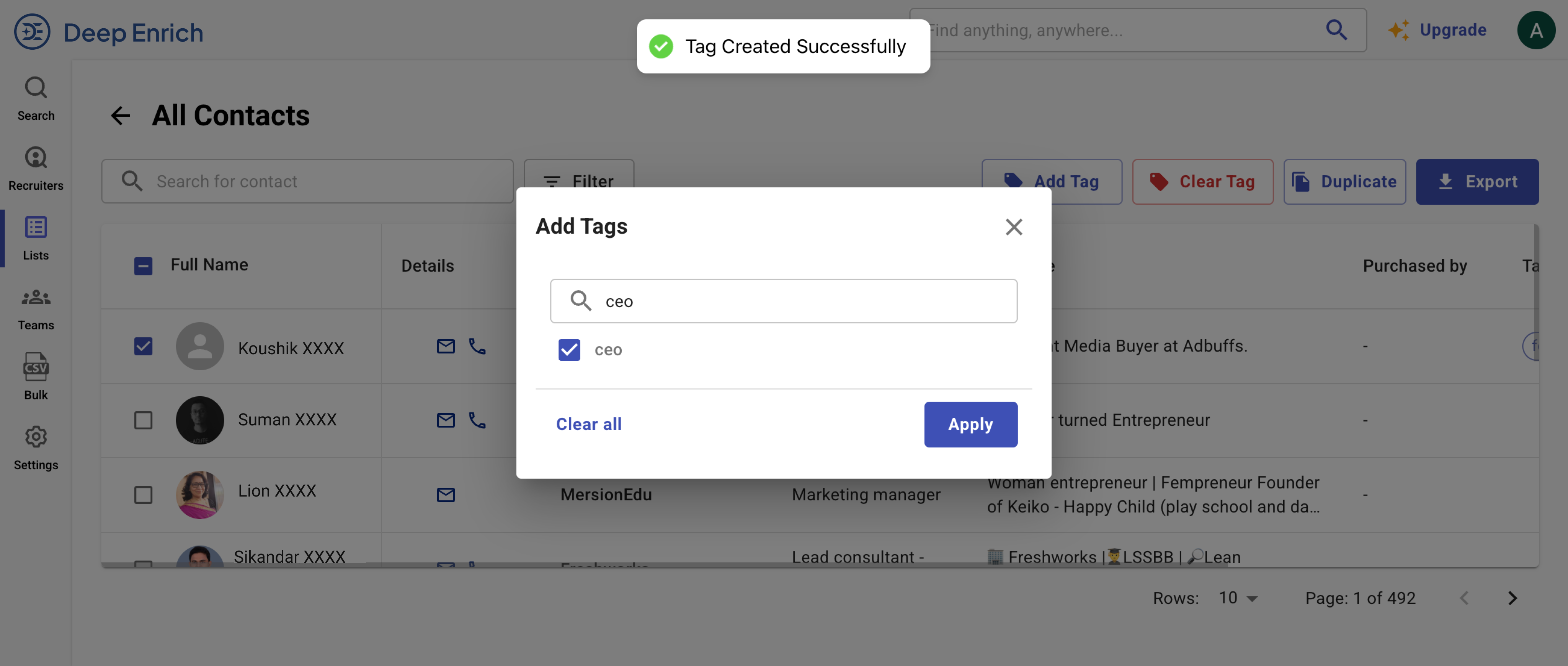Expand the Rows per page dropdown
The height and width of the screenshot is (666, 1568).
pos(1238,598)
